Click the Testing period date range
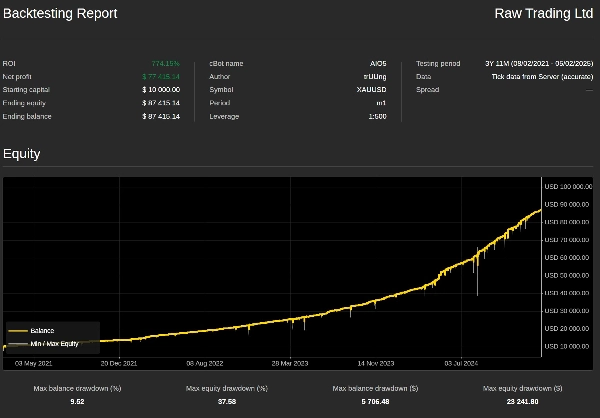 point(539,63)
